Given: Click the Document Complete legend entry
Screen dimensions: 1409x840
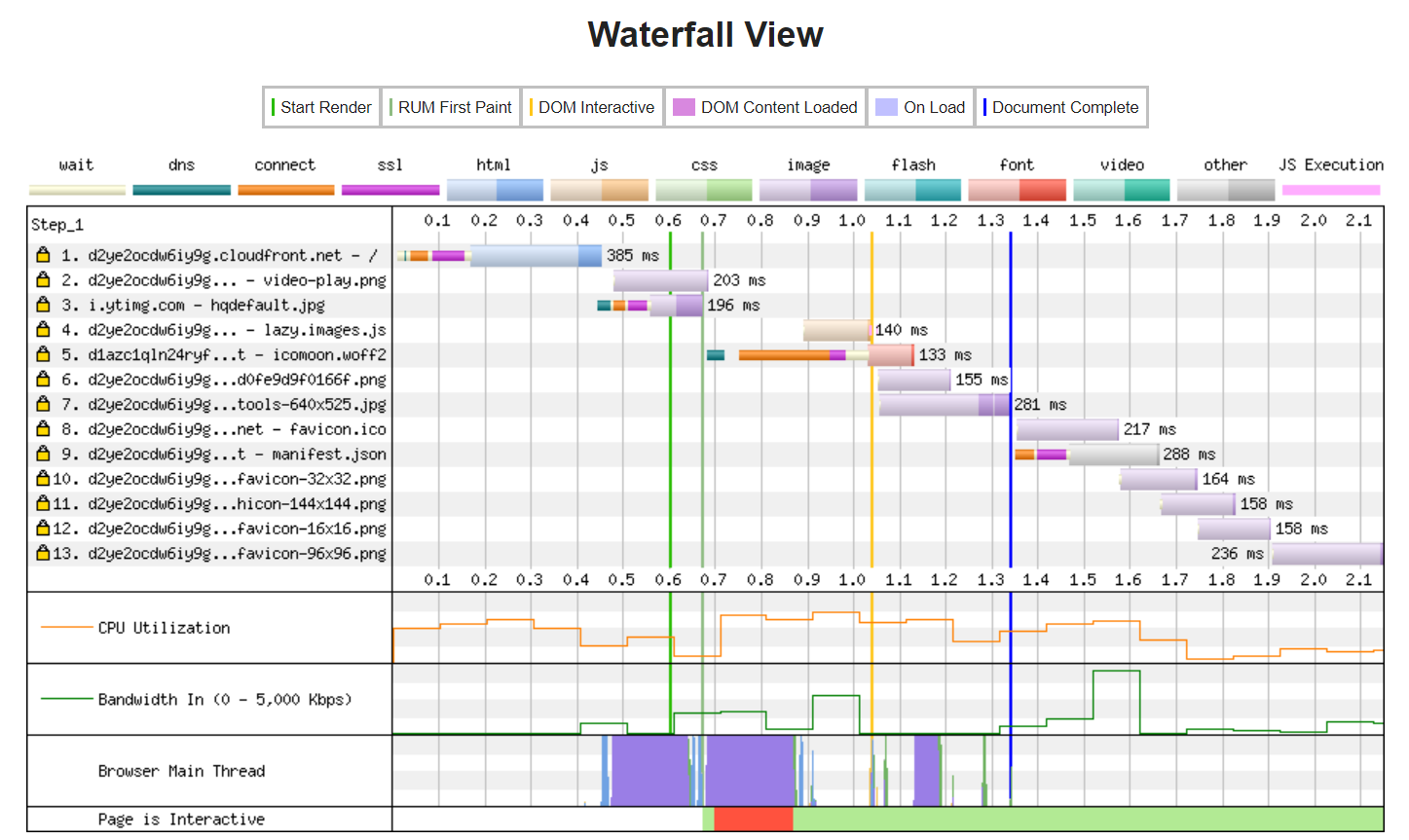Looking at the screenshot, I should click(1061, 107).
